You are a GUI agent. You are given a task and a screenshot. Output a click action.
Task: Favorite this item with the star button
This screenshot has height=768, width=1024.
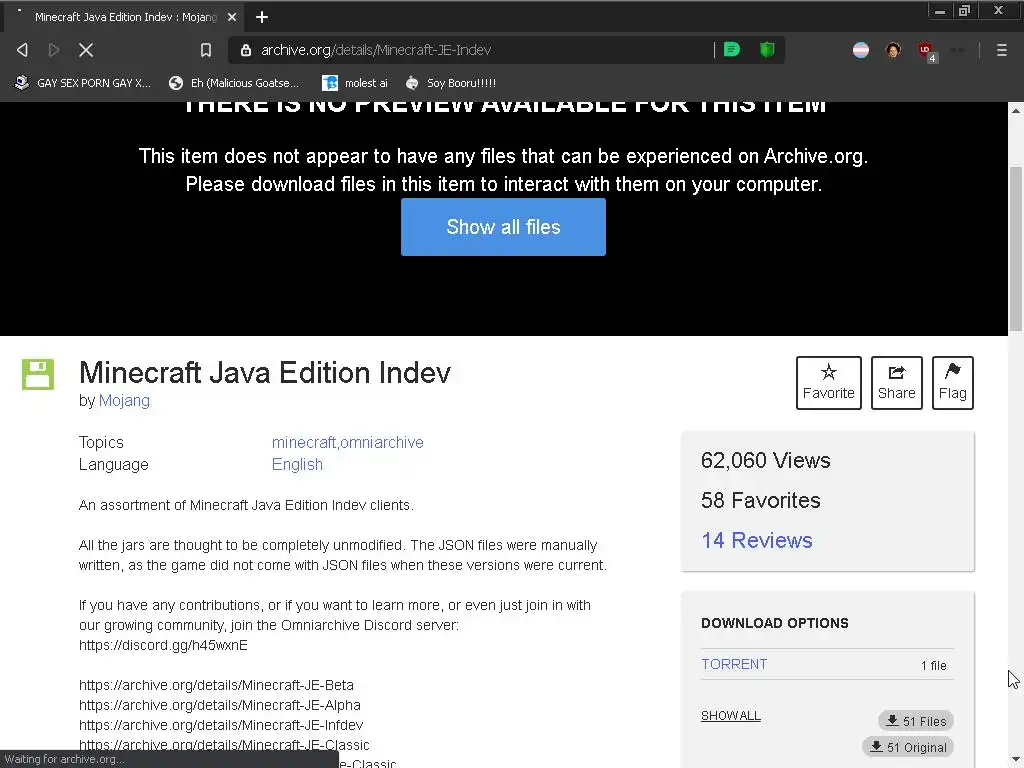point(828,383)
